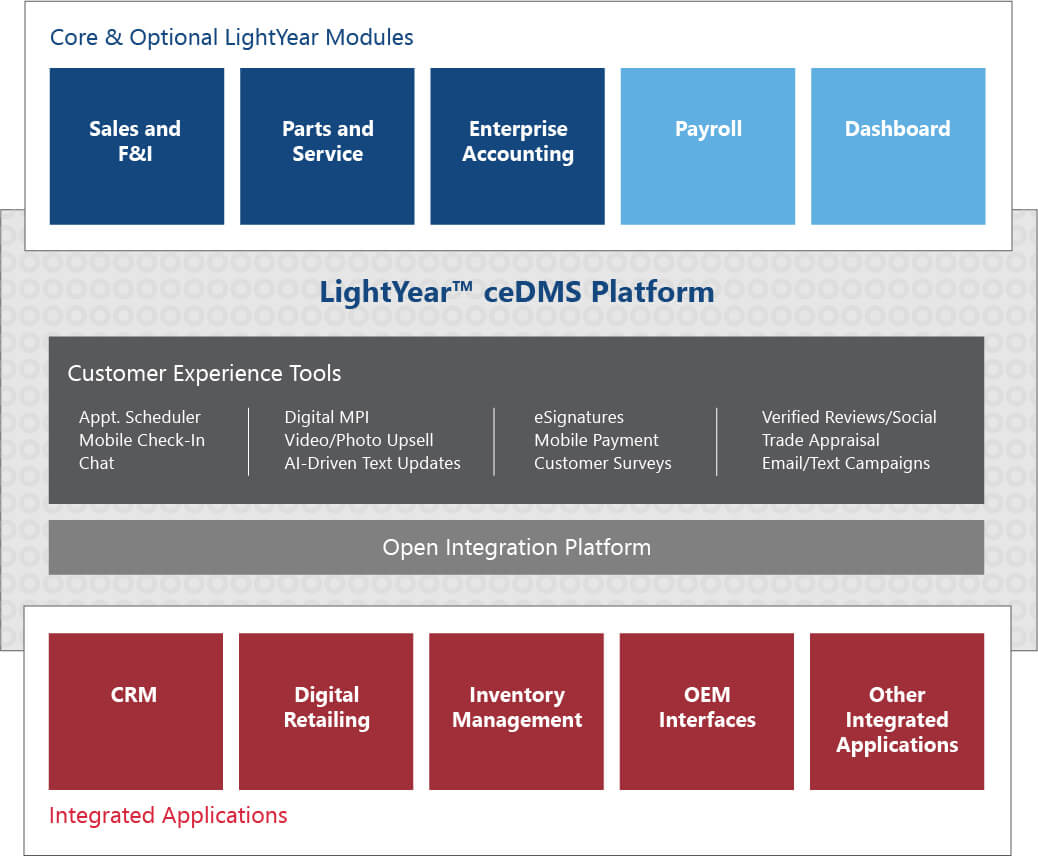Screen dimensions: 1038x857
Task: Open the Inventory Management tile
Action: (x=516, y=711)
